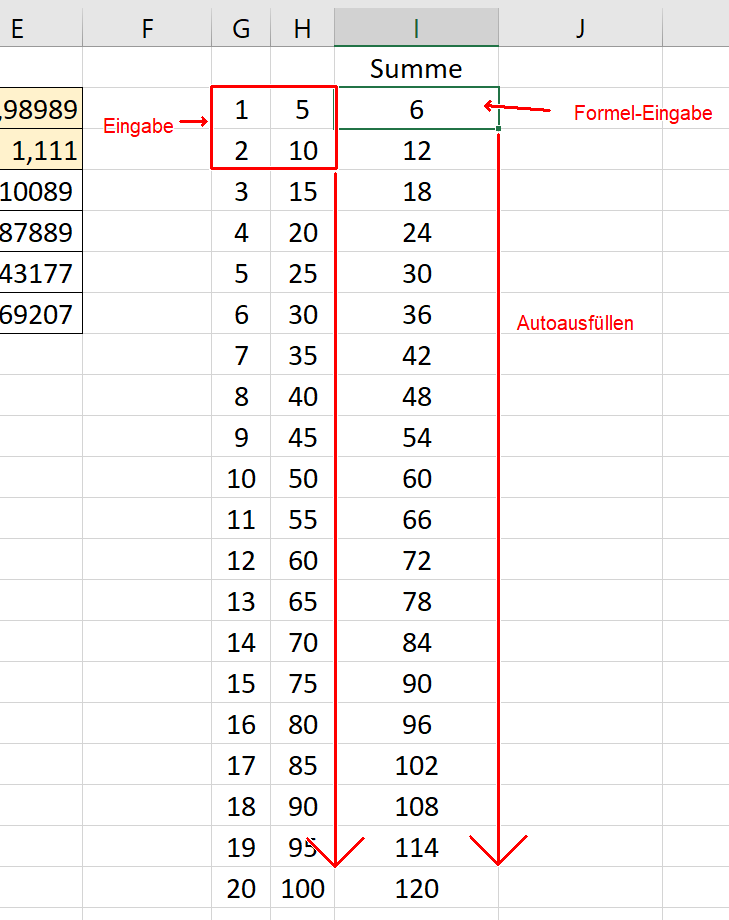Select column G cell with value 3
Screen dimensions: 729x920
(241, 191)
